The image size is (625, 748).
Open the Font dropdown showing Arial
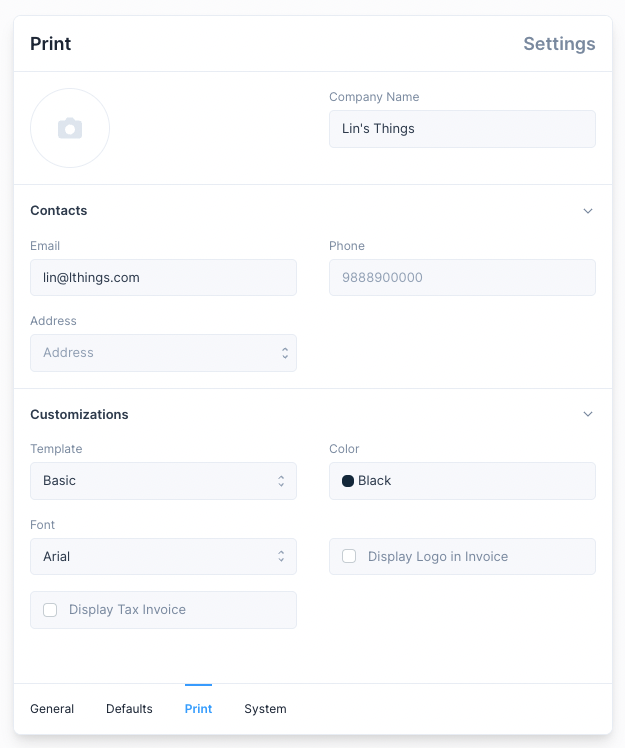(x=163, y=556)
